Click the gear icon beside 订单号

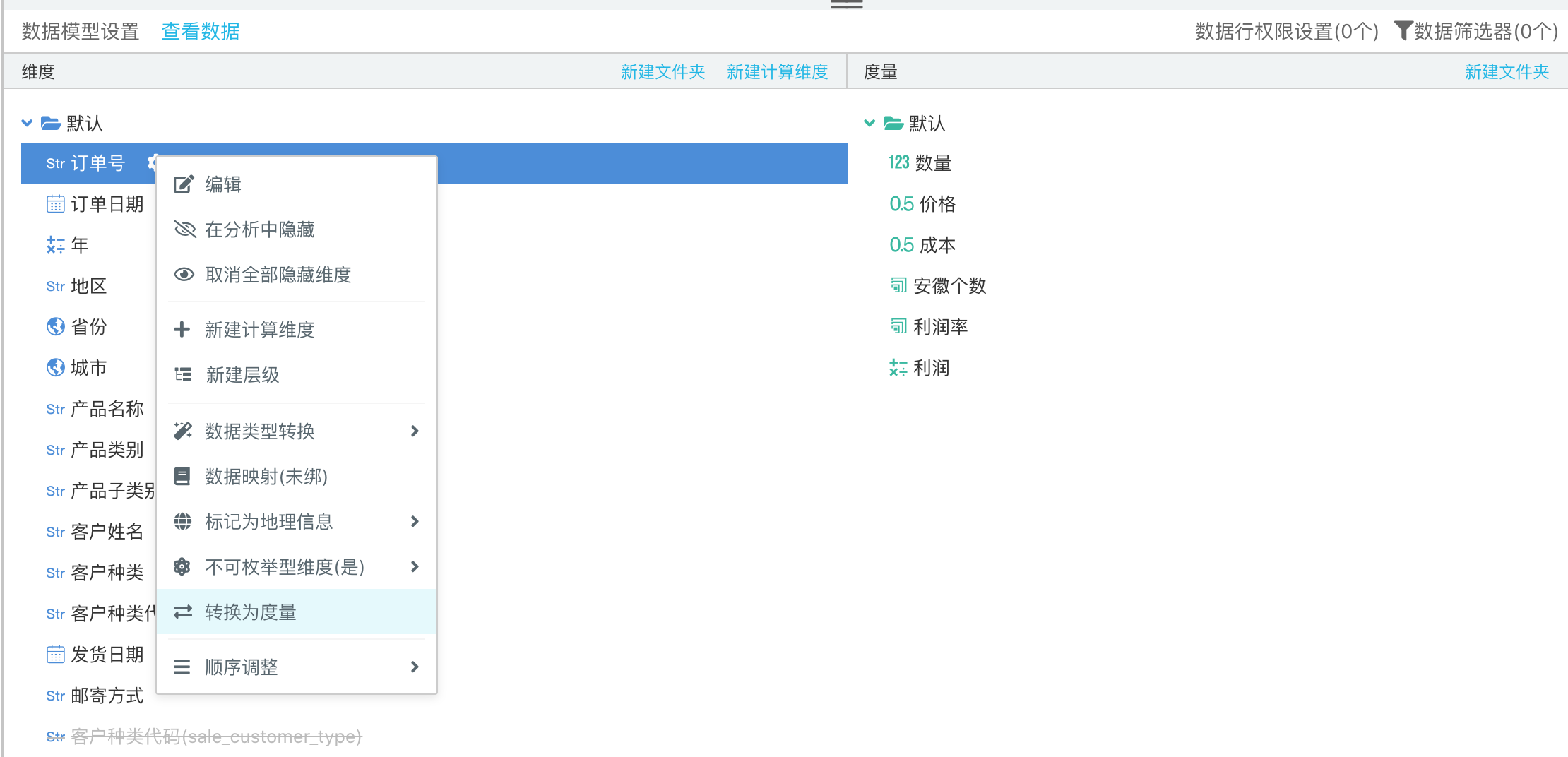pyautogui.click(x=152, y=163)
